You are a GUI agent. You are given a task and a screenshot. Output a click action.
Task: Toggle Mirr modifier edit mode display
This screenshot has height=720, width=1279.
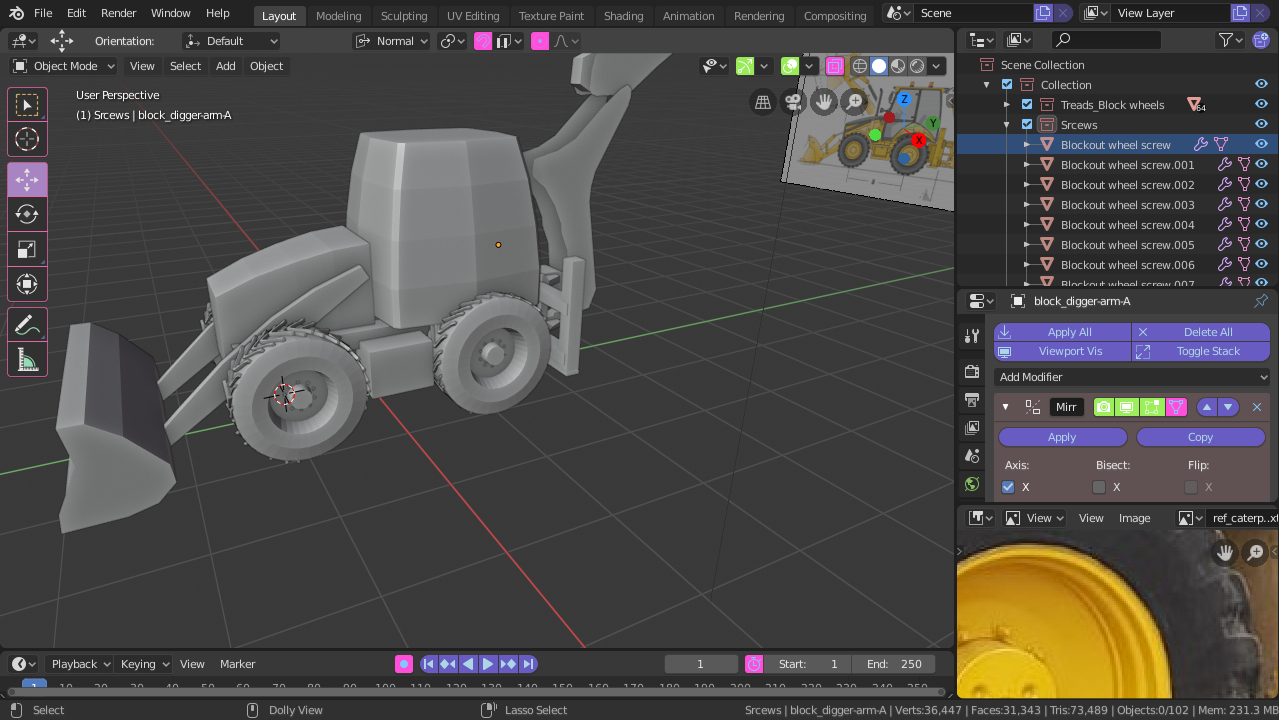point(1152,407)
